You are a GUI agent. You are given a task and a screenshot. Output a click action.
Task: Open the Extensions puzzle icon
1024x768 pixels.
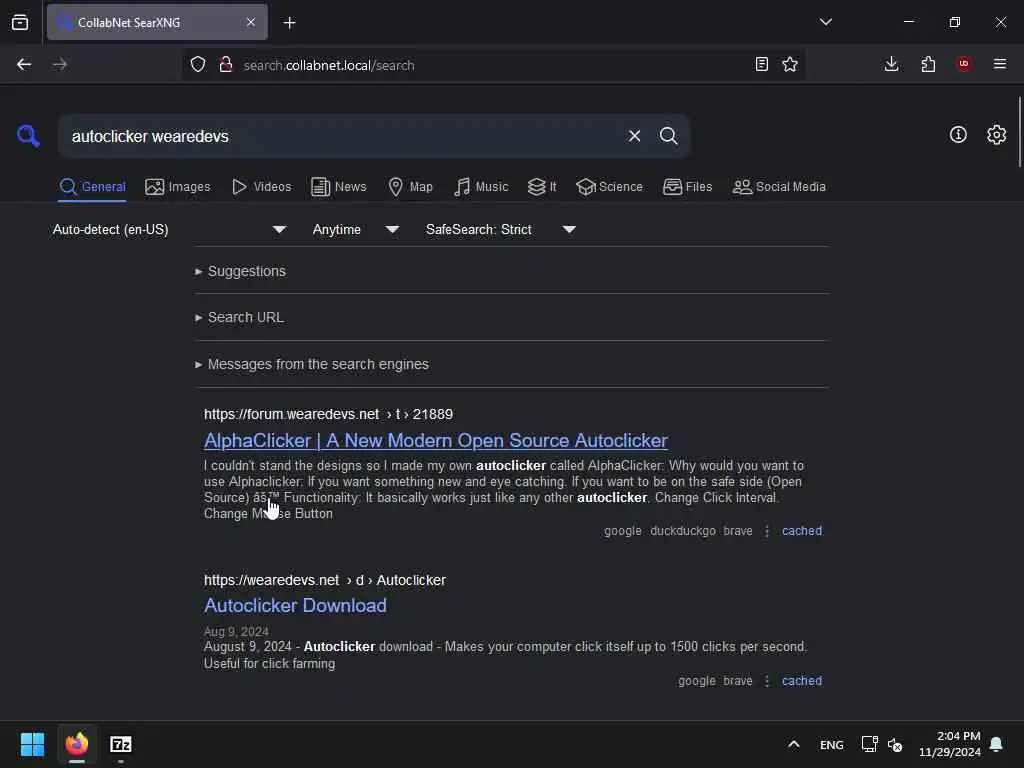(x=928, y=64)
